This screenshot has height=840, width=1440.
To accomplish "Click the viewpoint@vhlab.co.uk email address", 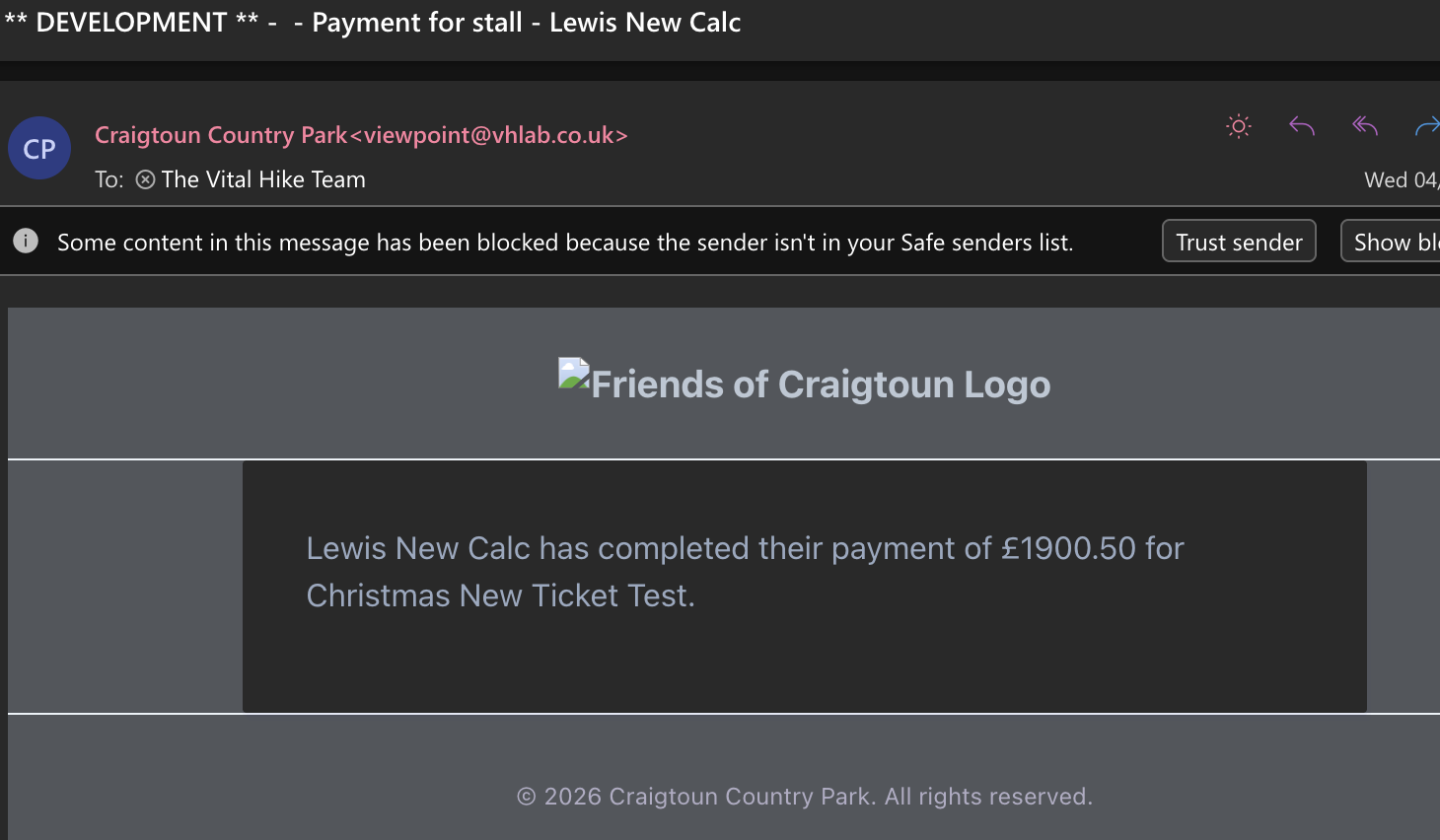I will pos(489,135).
